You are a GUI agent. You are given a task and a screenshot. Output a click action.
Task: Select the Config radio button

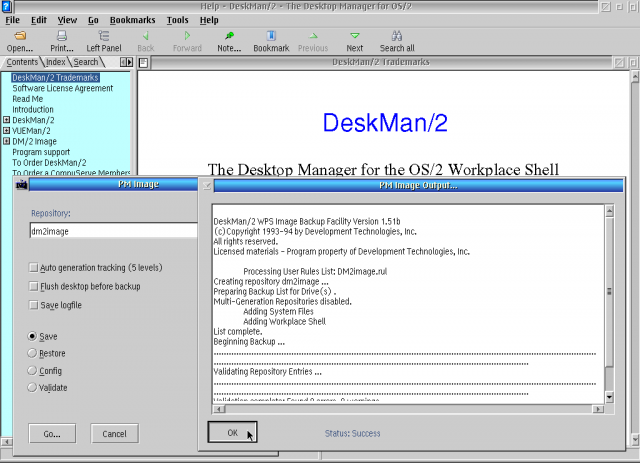(x=32, y=371)
